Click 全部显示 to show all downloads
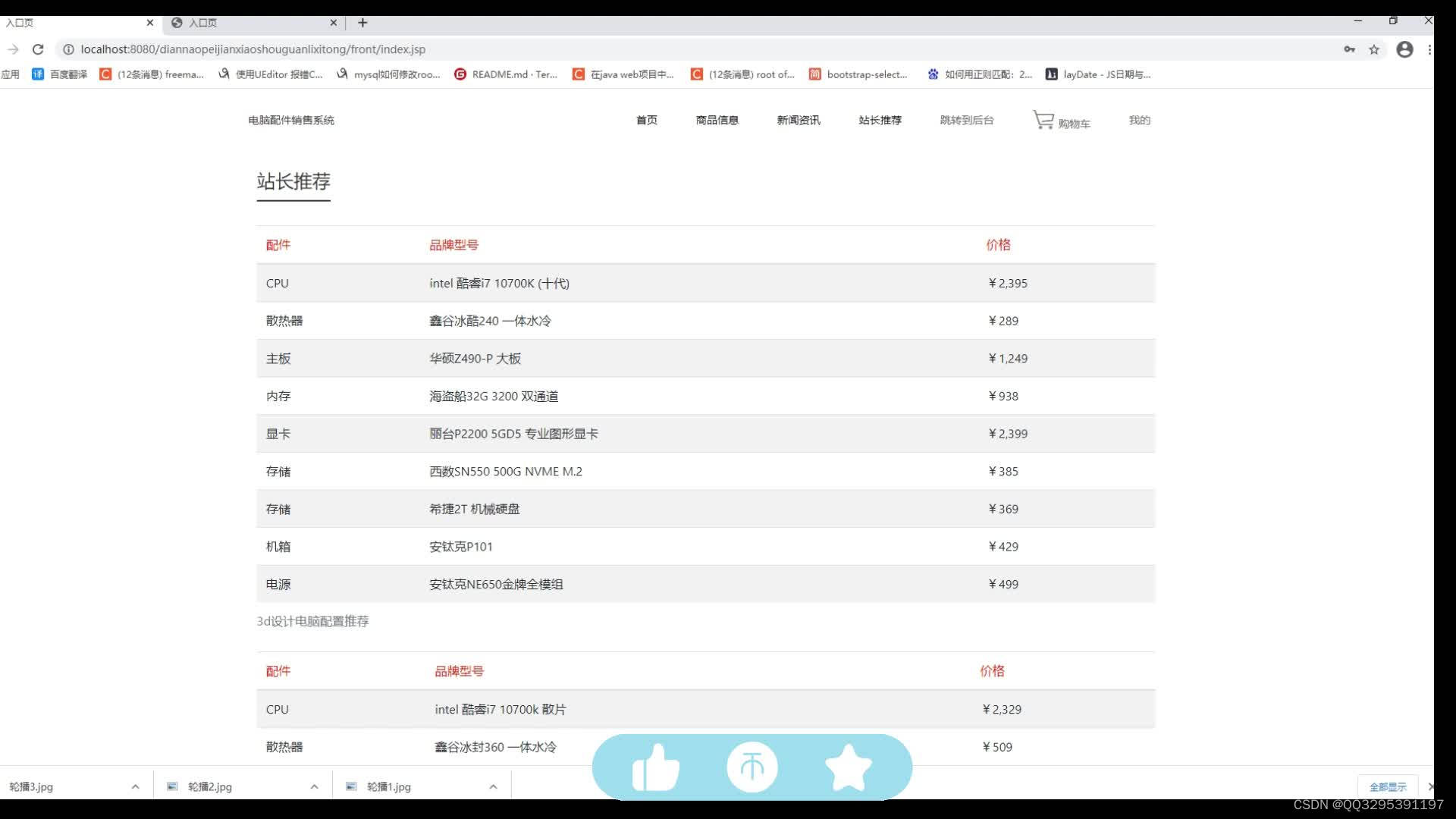The image size is (1456, 819). coord(1388,787)
